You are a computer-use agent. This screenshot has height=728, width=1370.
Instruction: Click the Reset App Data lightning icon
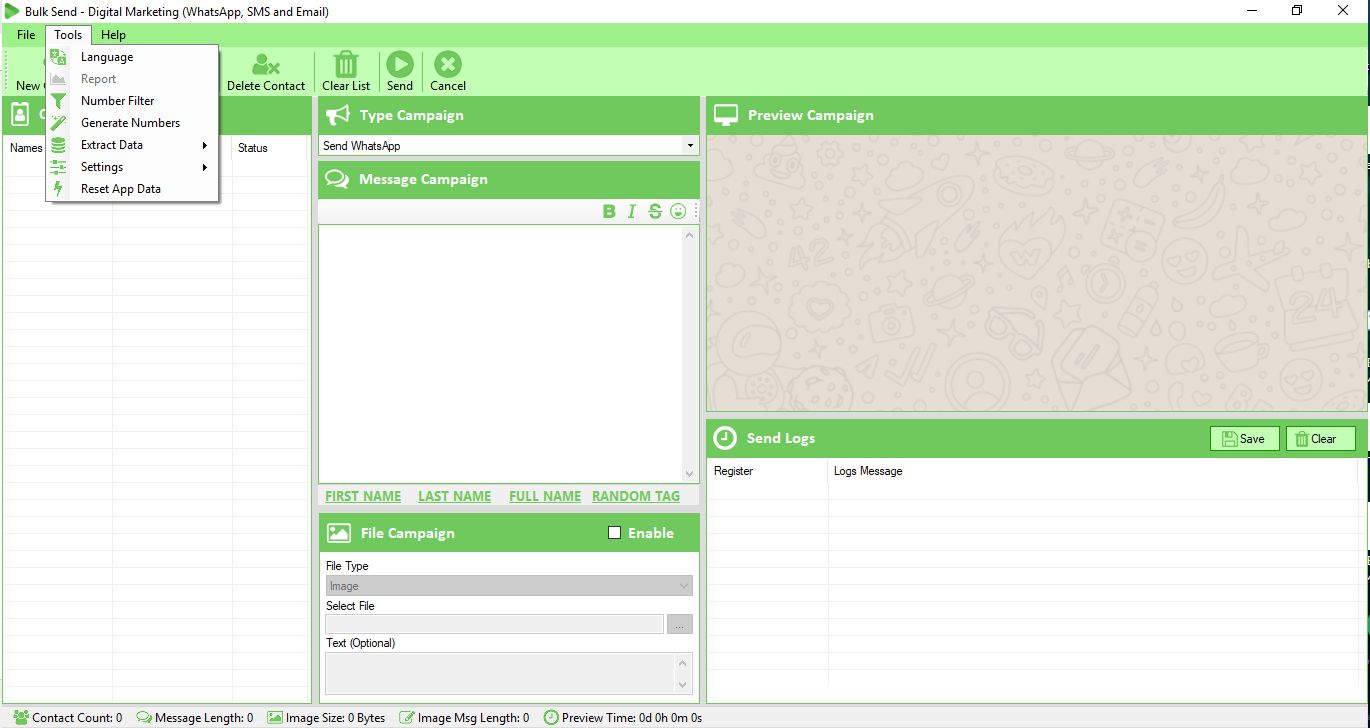(59, 189)
